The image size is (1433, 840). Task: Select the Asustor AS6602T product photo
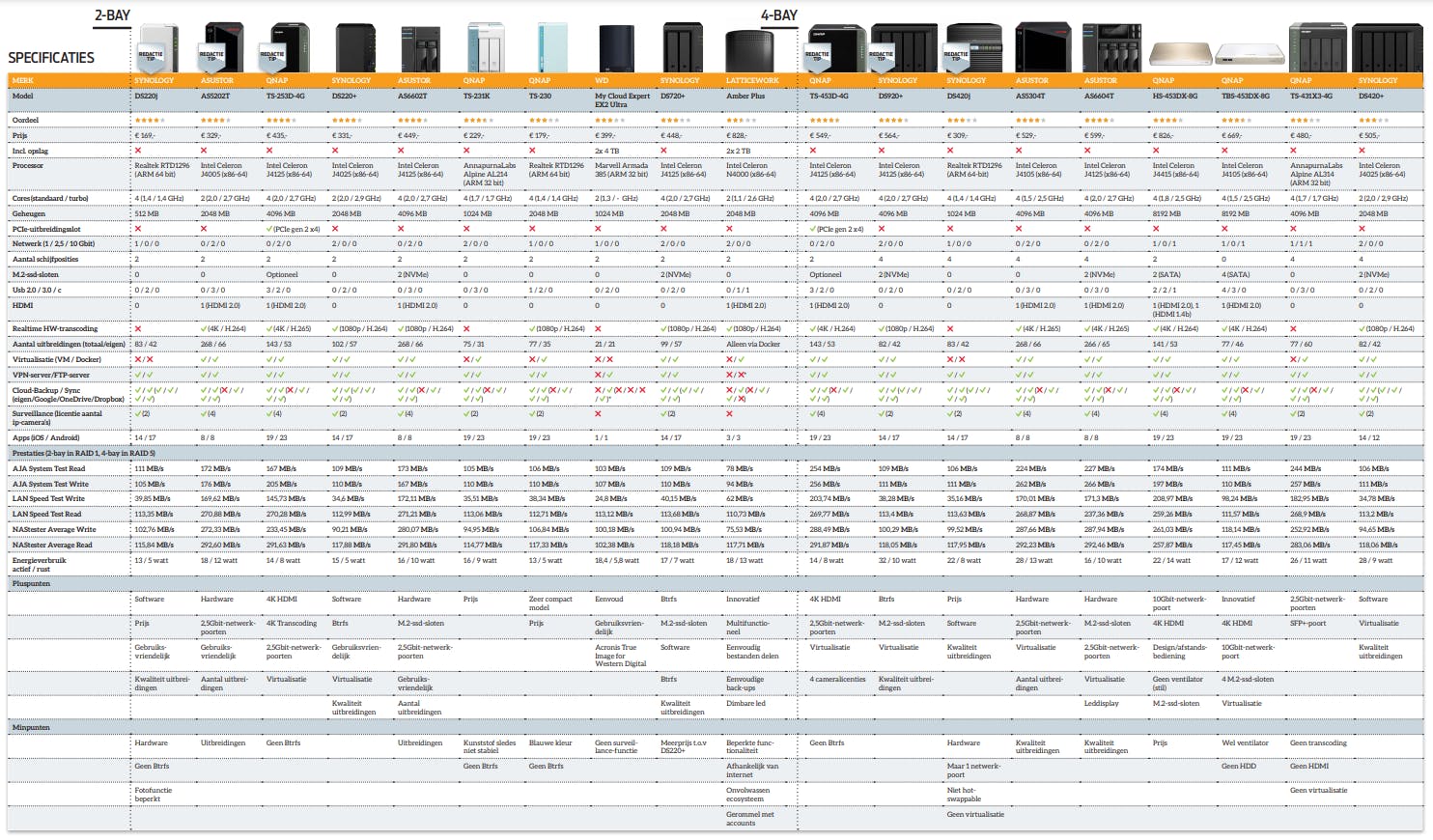420,47
